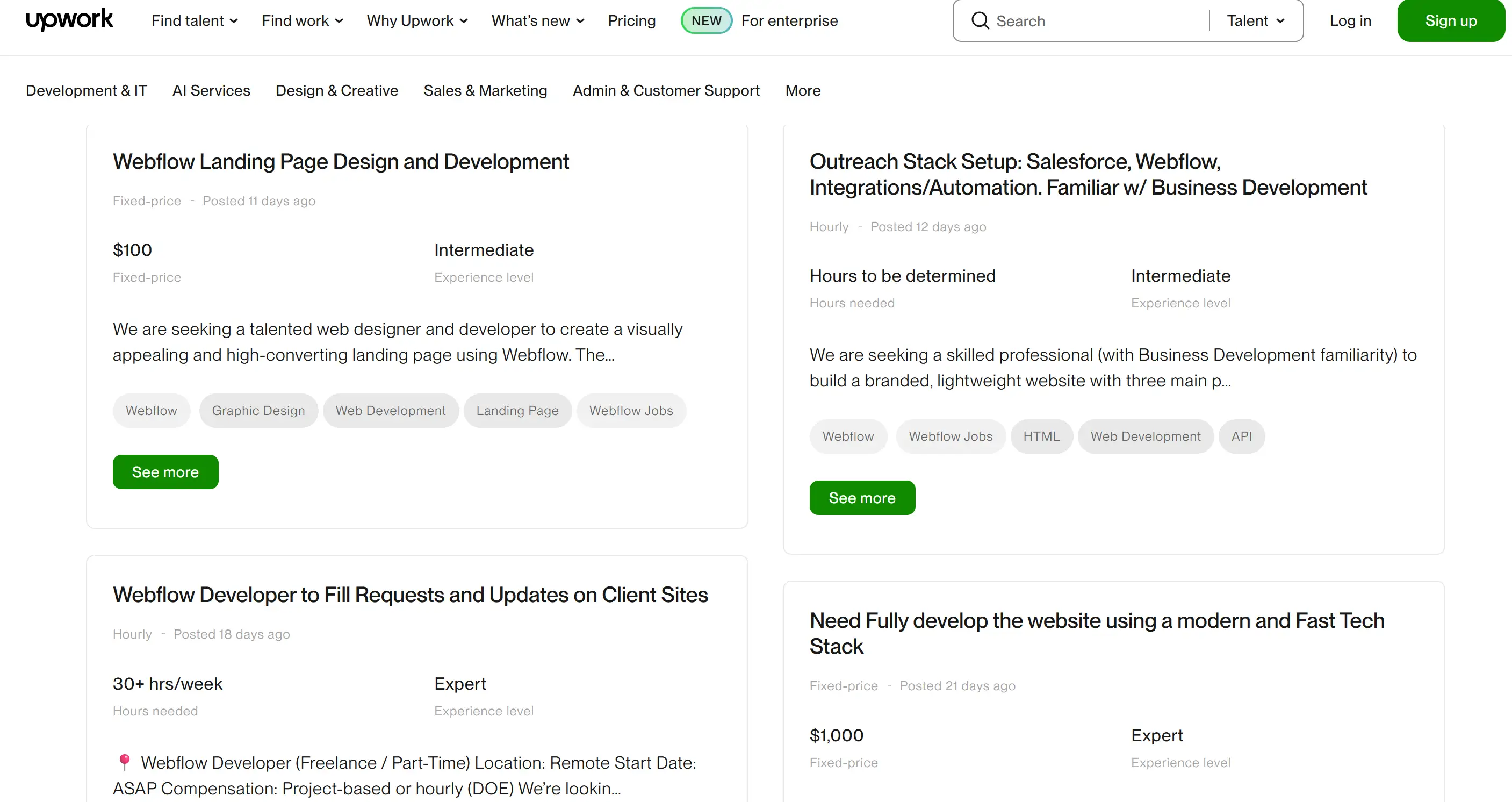Click the API skill tag
This screenshot has width=1512, height=802.
1241,436
